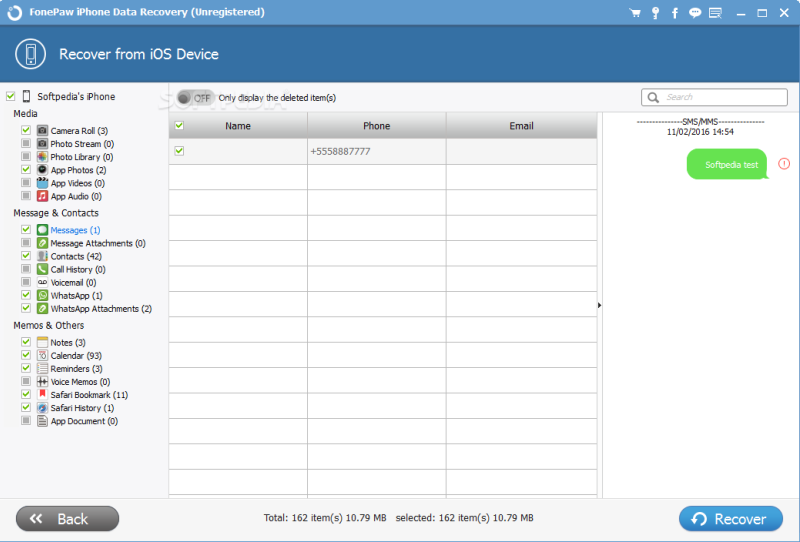Select the Safari Bookmark icon
800x542 pixels.
coord(42,395)
